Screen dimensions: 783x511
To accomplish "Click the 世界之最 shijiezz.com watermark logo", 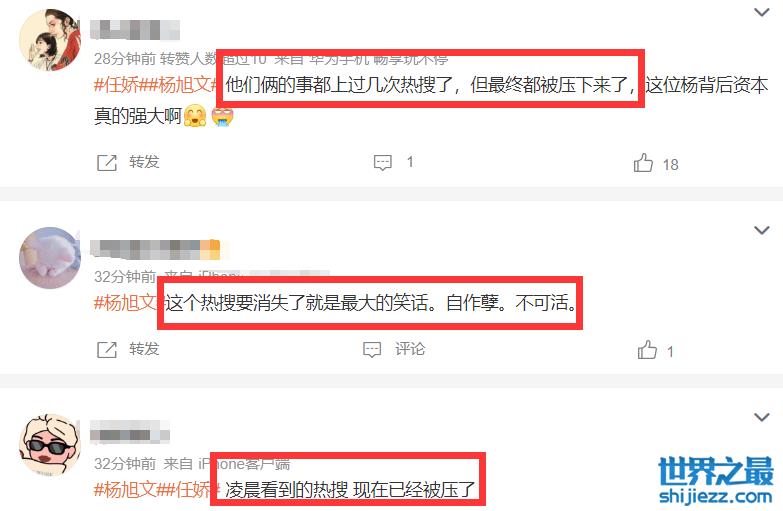I will [716, 481].
